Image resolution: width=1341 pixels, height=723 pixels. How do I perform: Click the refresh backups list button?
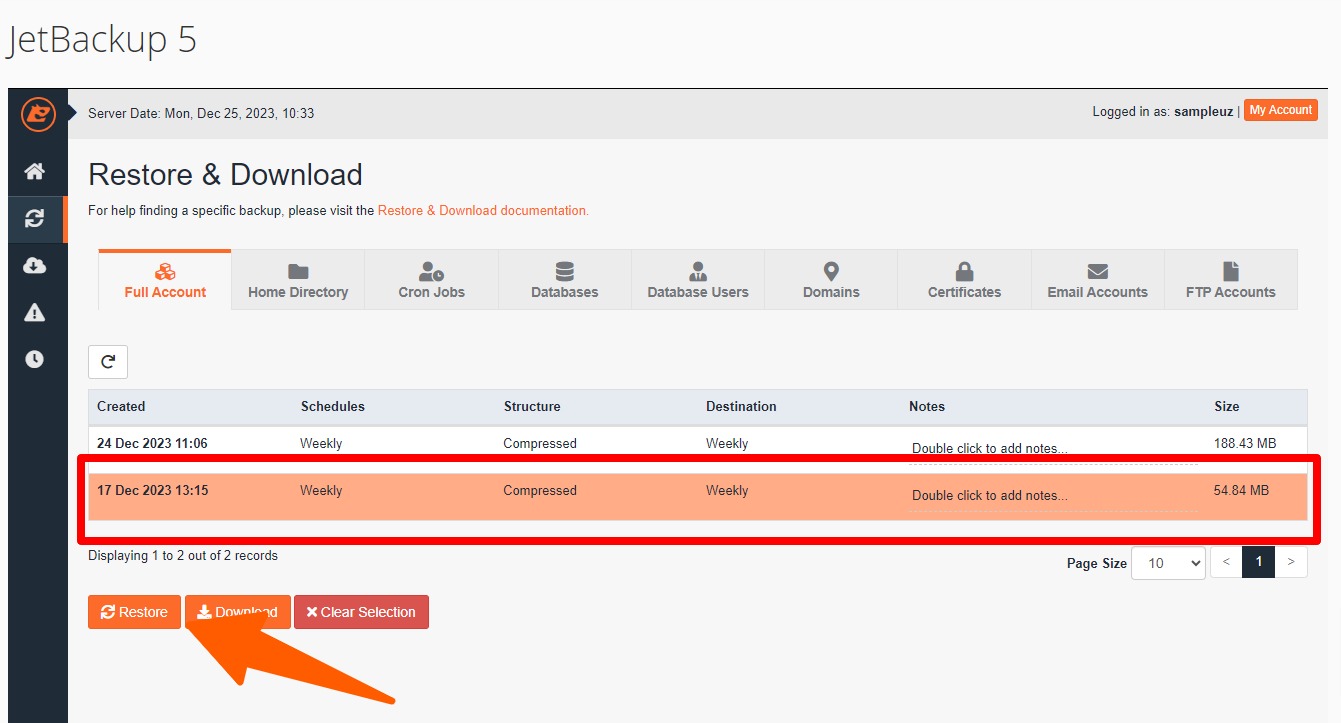coord(108,361)
